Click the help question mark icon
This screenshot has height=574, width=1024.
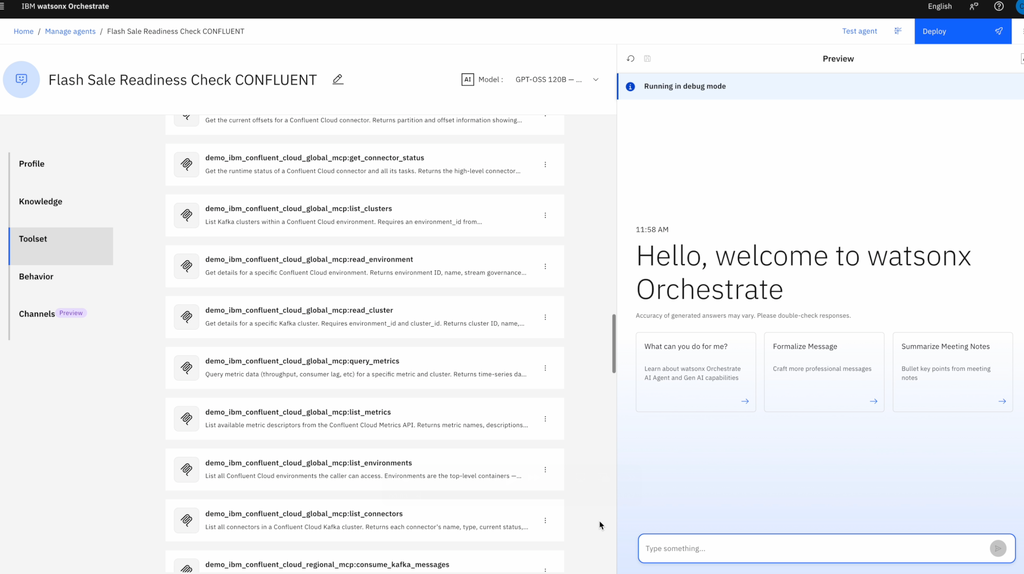point(999,7)
